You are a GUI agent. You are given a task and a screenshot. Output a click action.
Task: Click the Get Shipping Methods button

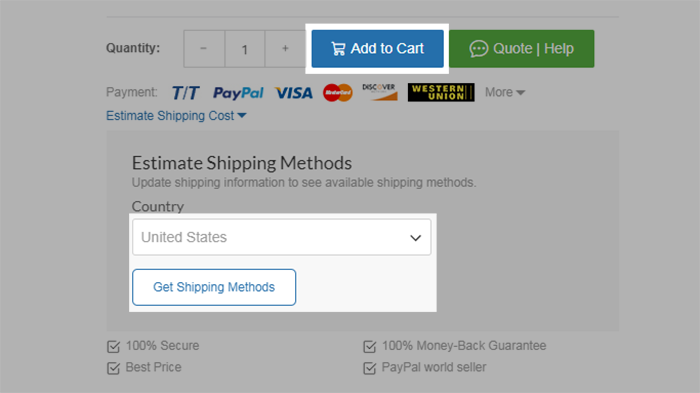pyautogui.click(x=214, y=287)
